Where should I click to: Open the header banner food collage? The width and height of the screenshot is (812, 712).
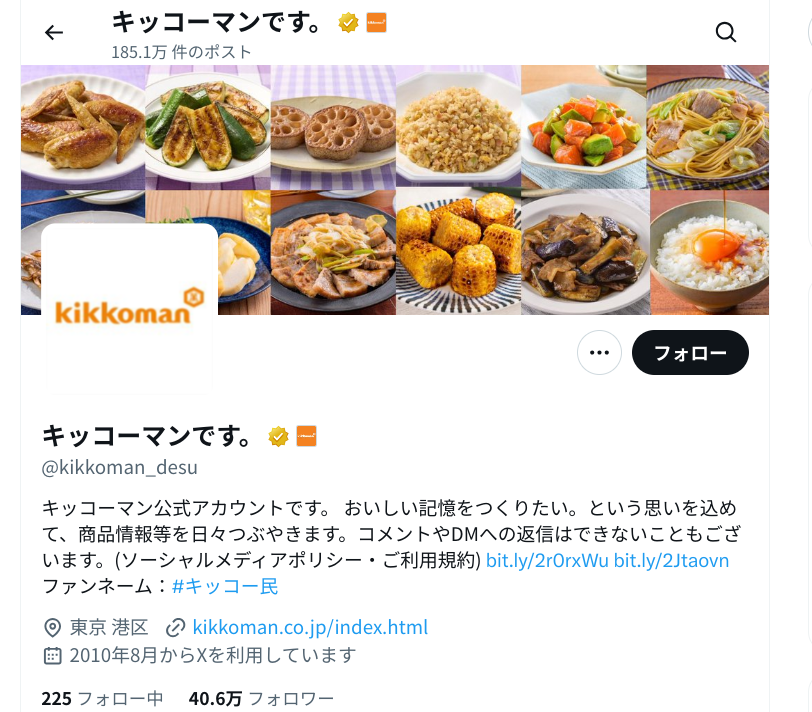click(395, 190)
